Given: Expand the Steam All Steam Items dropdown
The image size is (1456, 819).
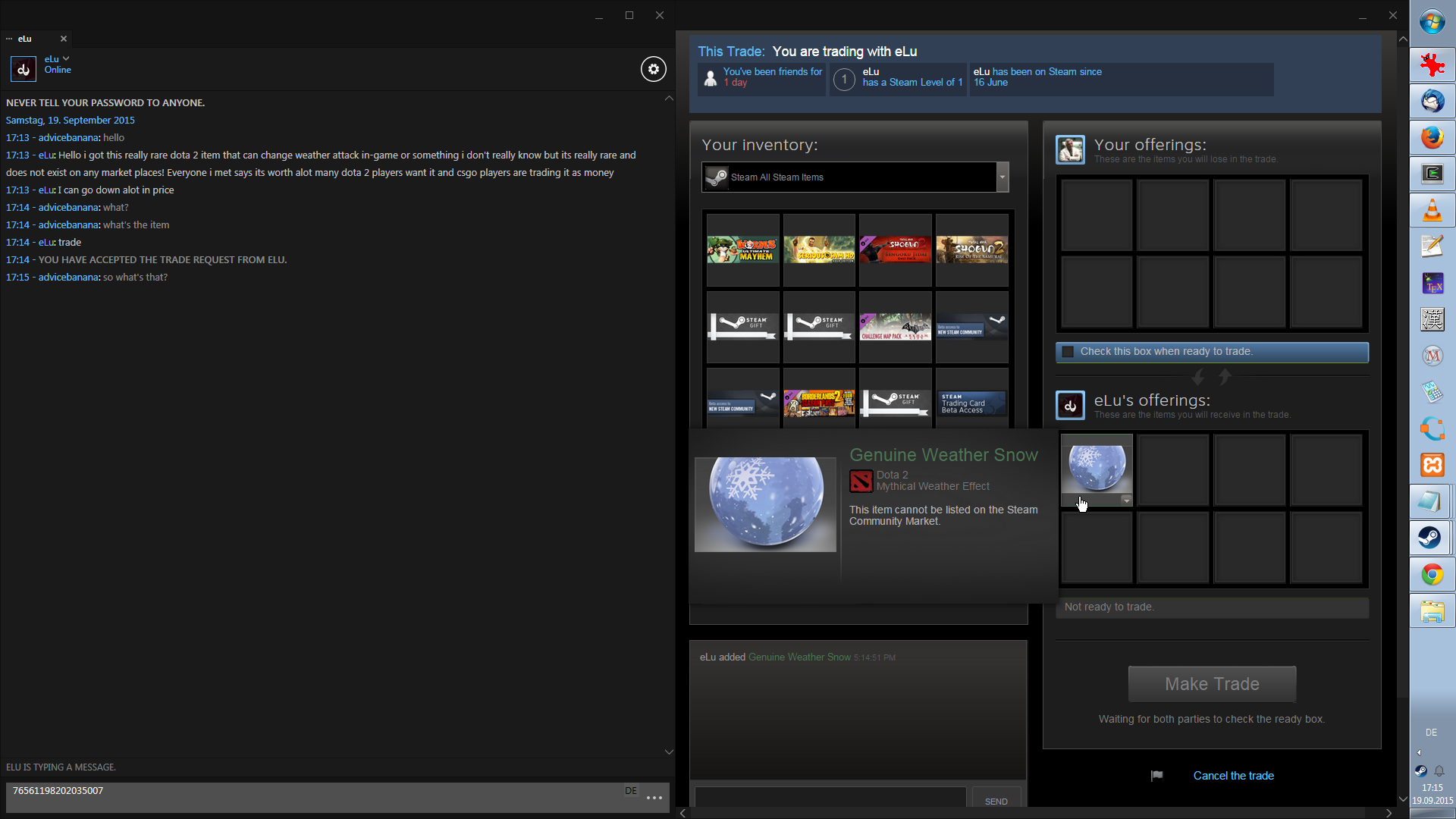Looking at the screenshot, I should tap(1002, 177).
